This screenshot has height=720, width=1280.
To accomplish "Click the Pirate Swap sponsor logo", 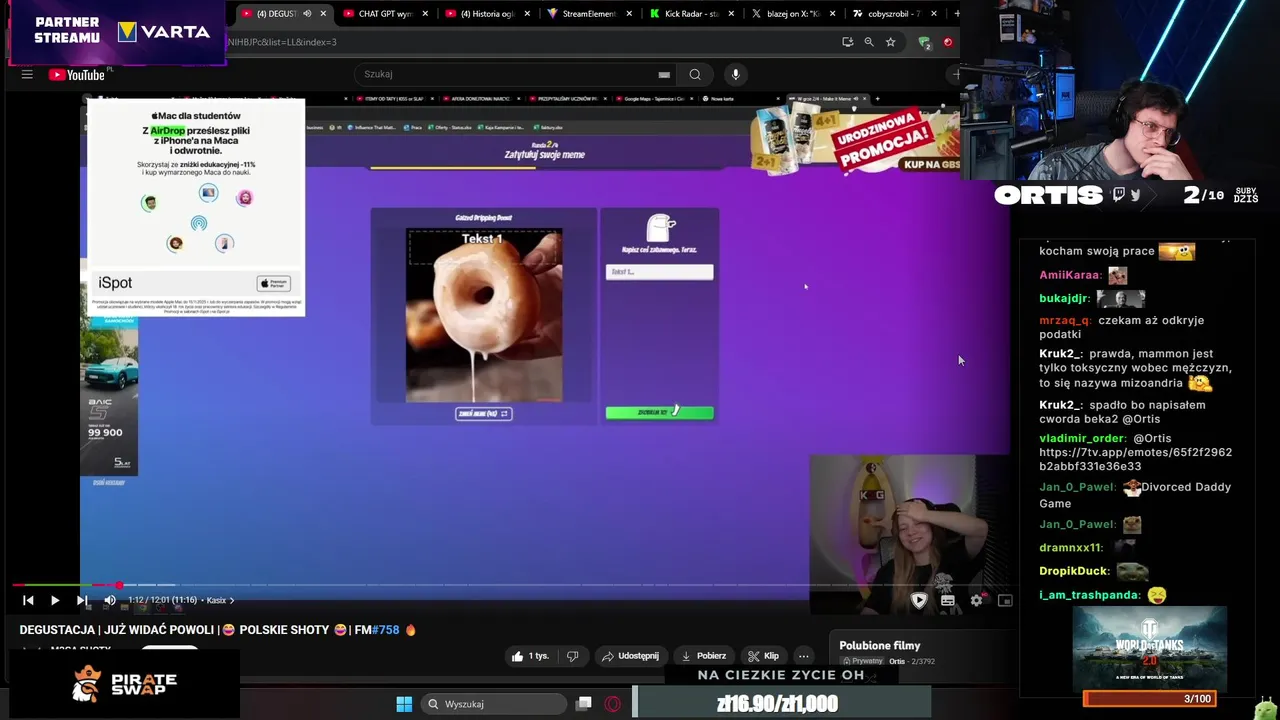I will [x=125, y=685].
